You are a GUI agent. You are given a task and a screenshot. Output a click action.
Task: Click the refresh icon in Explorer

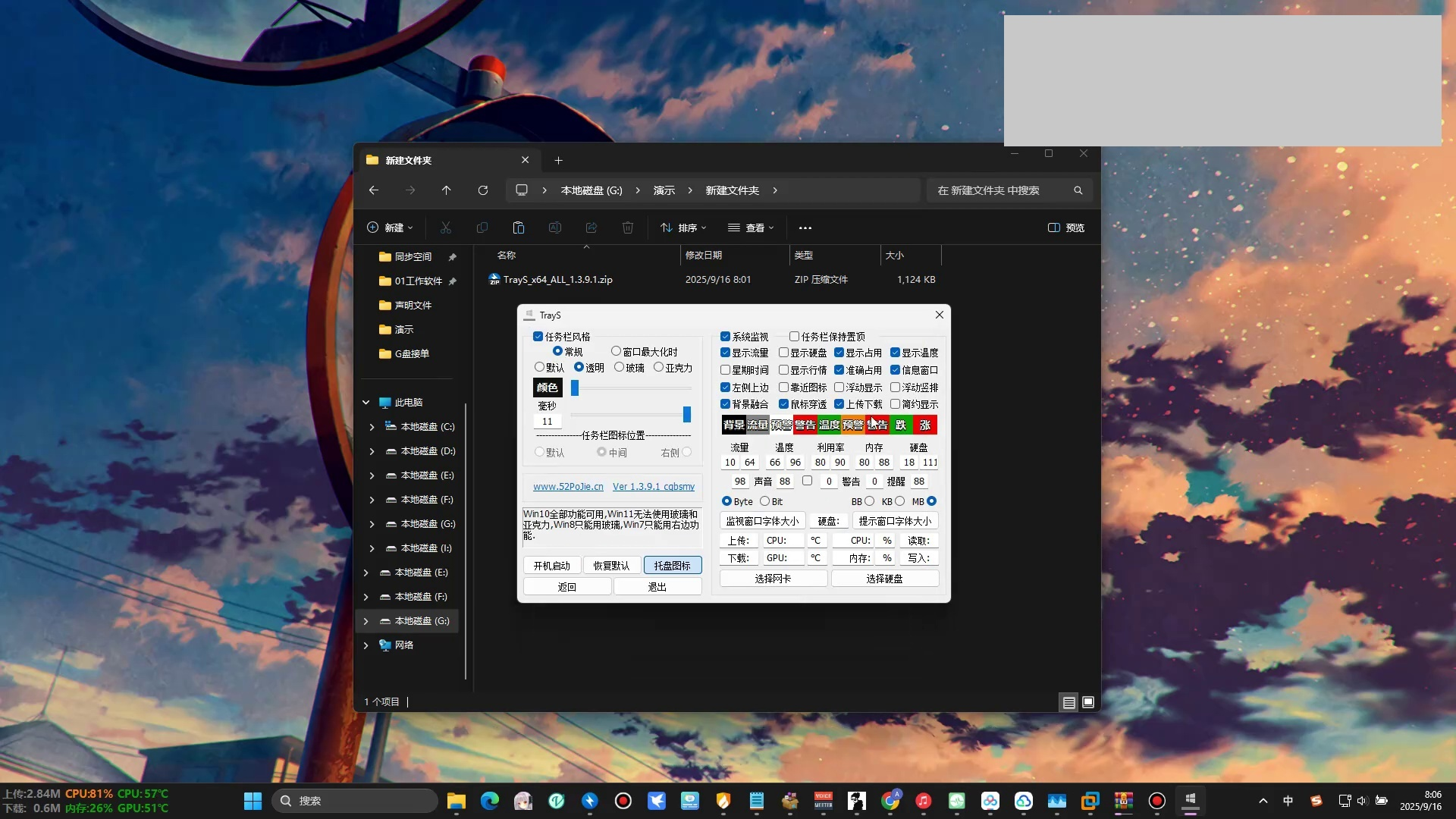pyautogui.click(x=483, y=190)
